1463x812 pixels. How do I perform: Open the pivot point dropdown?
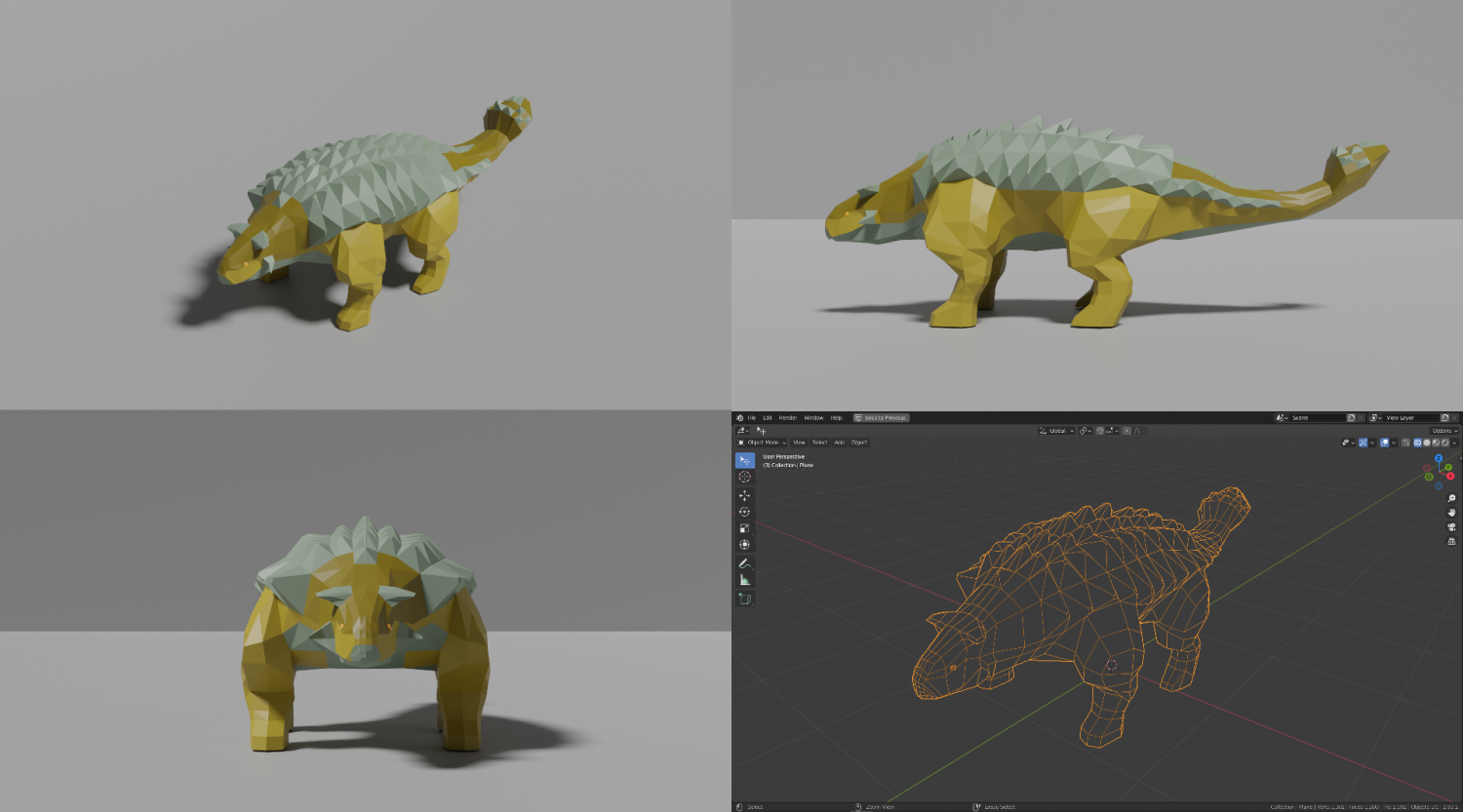pyautogui.click(x=1085, y=431)
